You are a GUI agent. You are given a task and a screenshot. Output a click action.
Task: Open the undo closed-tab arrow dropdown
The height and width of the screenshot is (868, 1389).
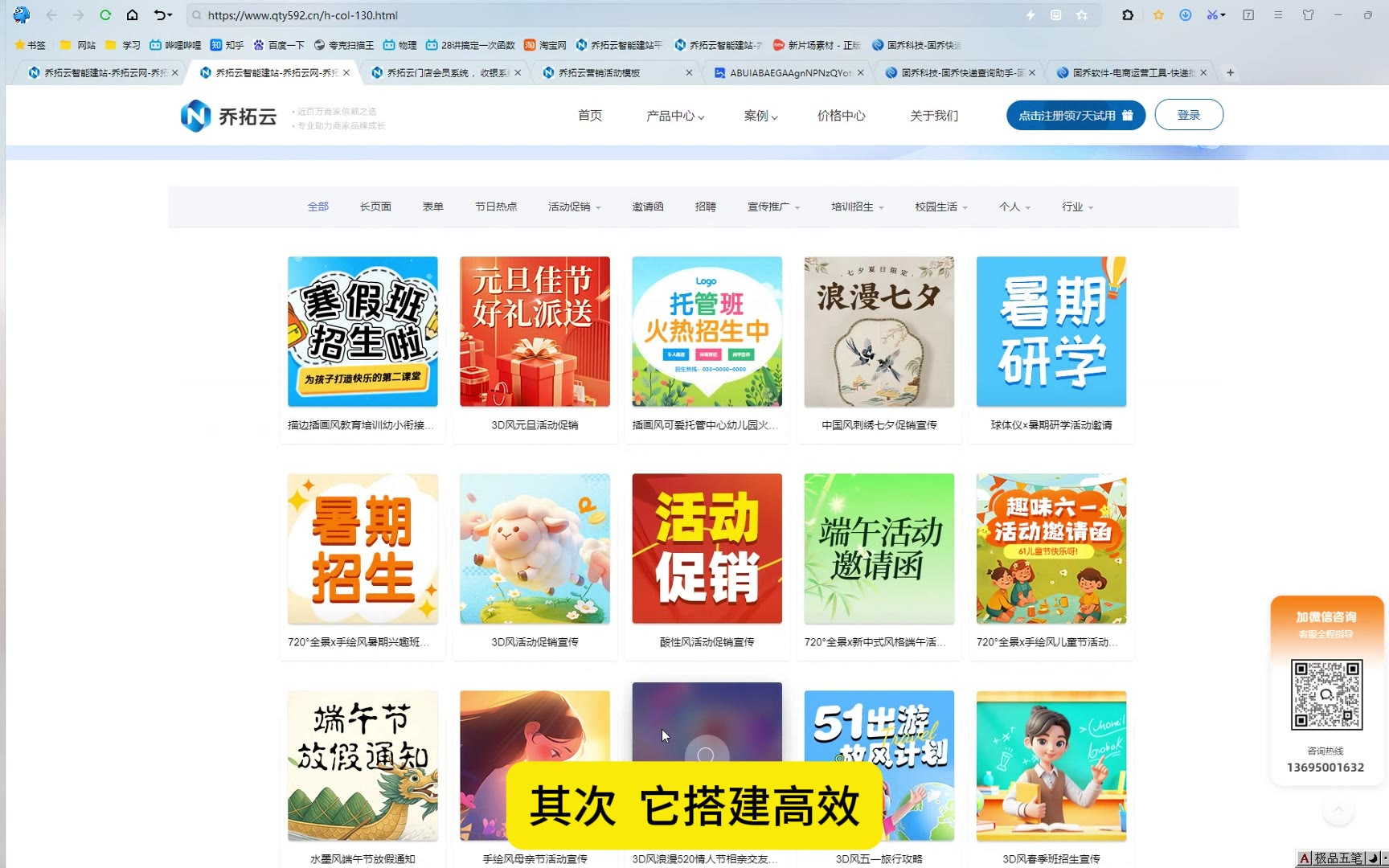163,15
